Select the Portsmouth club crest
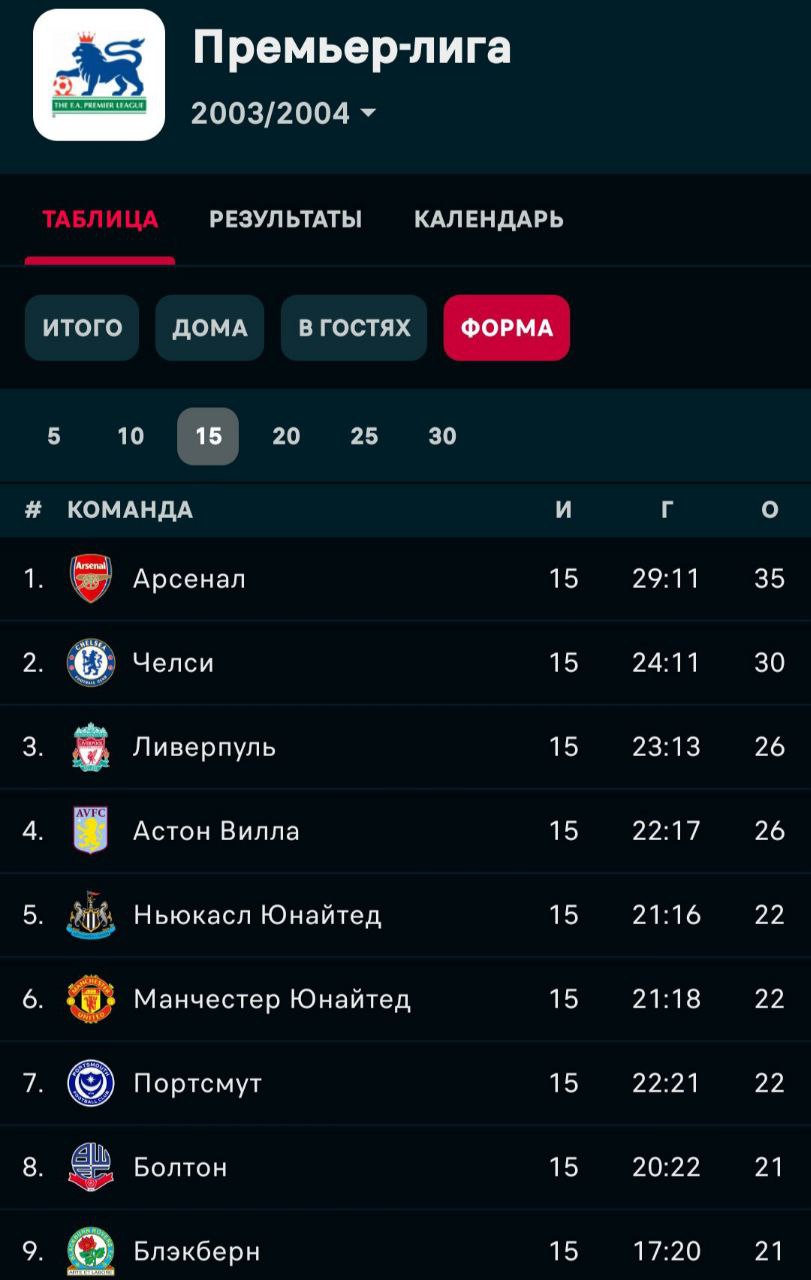811x1280 pixels. coord(91,1083)
